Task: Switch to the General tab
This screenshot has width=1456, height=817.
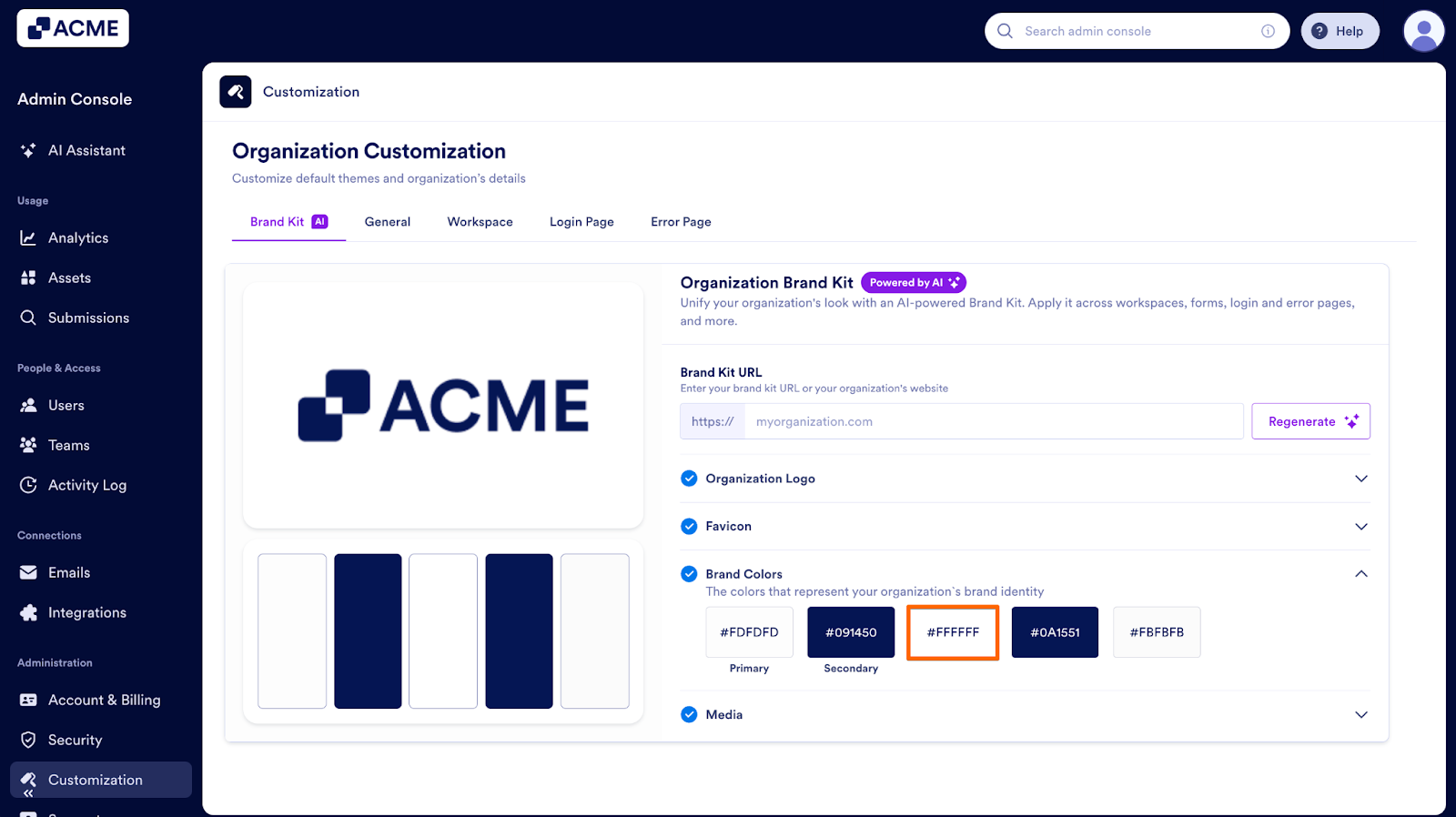Action: pyautogui.click(x=388, y=222)
